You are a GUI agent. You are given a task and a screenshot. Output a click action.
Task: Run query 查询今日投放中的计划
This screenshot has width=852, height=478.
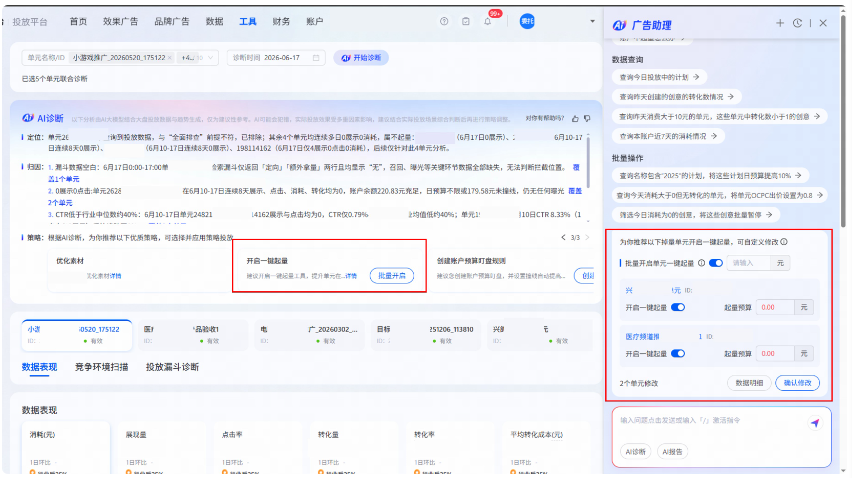pyautogui.click(x=659, y=77)
